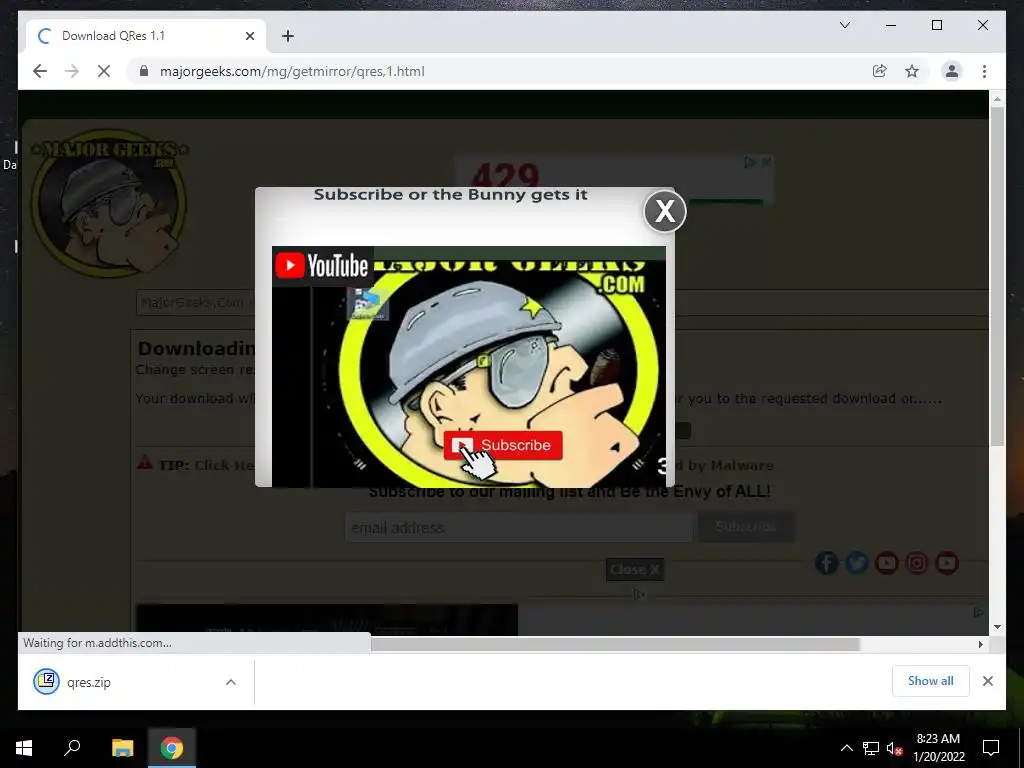Open Chrome's three-dot menu
The width and height of the screenshot is (1024, 768).
click(x=984, y=71)
